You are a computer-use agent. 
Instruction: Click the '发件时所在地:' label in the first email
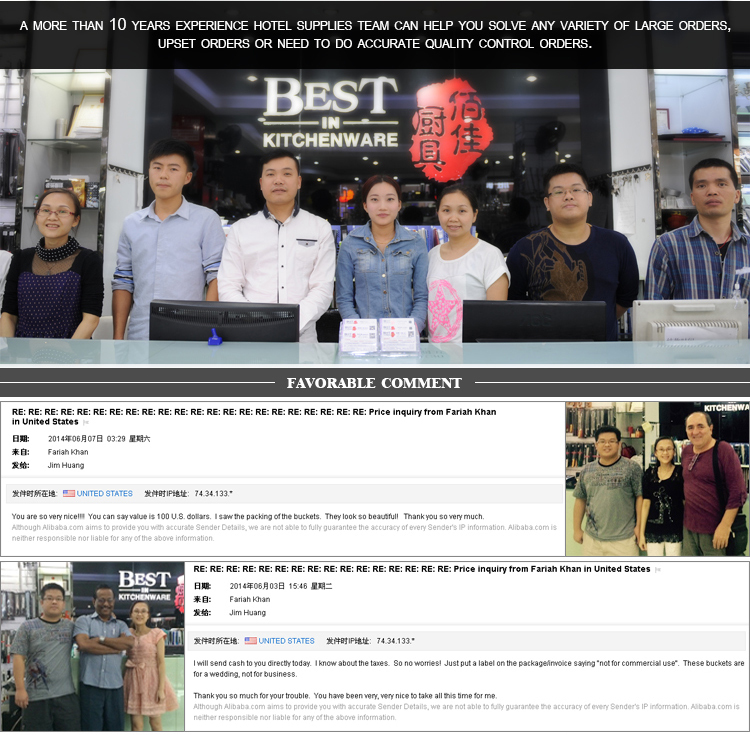(x=34, y=493)
